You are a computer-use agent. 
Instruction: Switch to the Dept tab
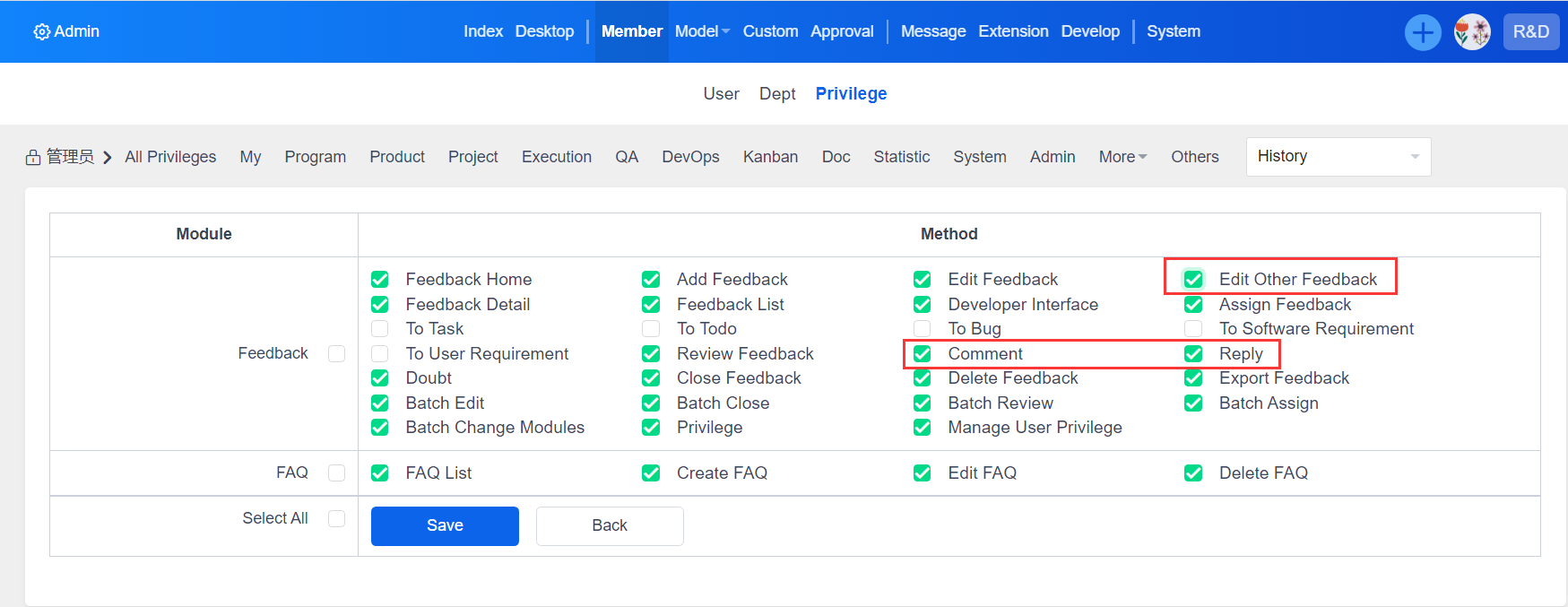[x=777, y=94]
